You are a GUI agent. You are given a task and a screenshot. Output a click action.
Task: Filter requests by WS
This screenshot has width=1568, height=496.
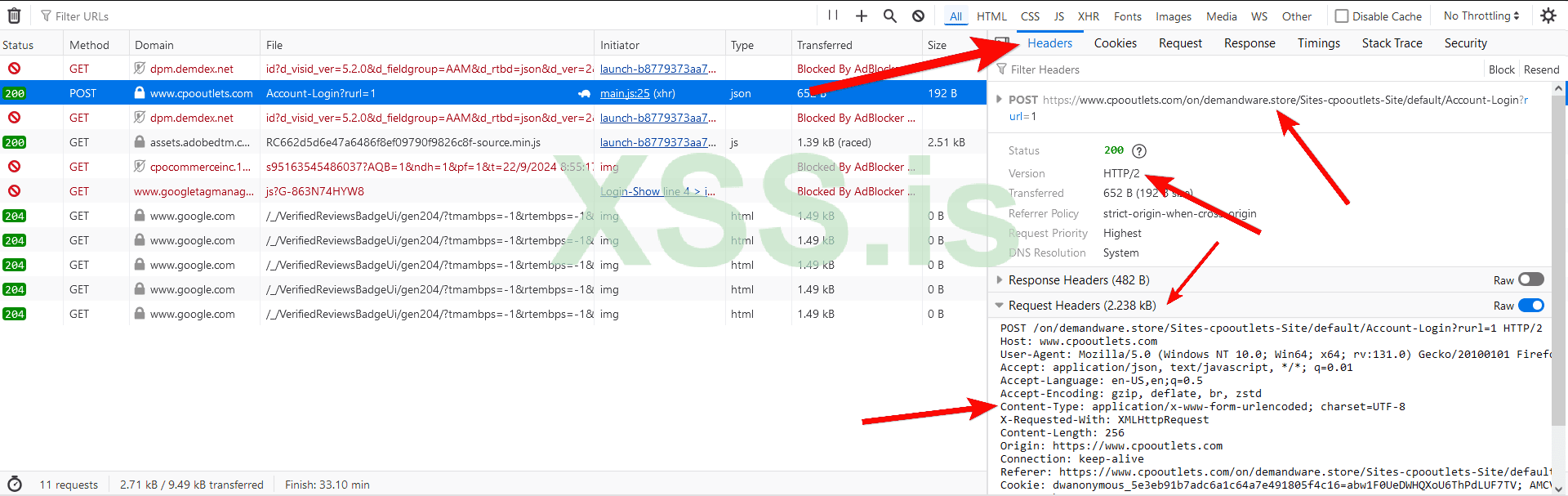point(1259,16)
